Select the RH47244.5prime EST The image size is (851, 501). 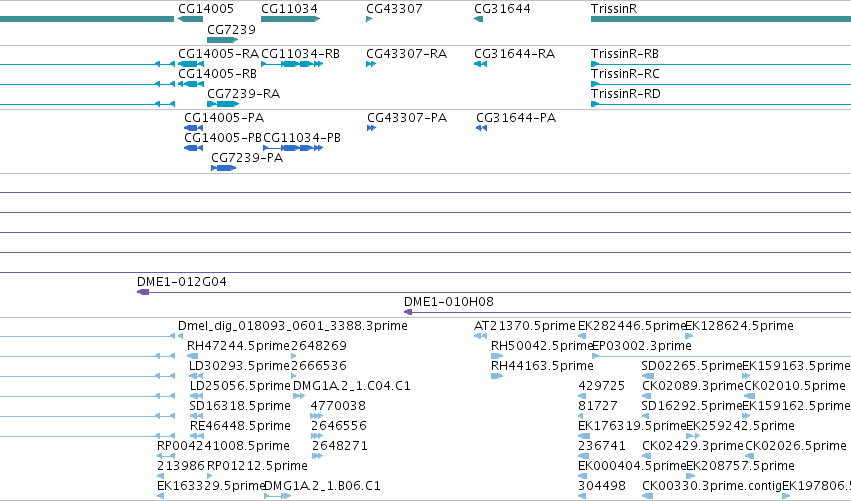tap(192, 356)
